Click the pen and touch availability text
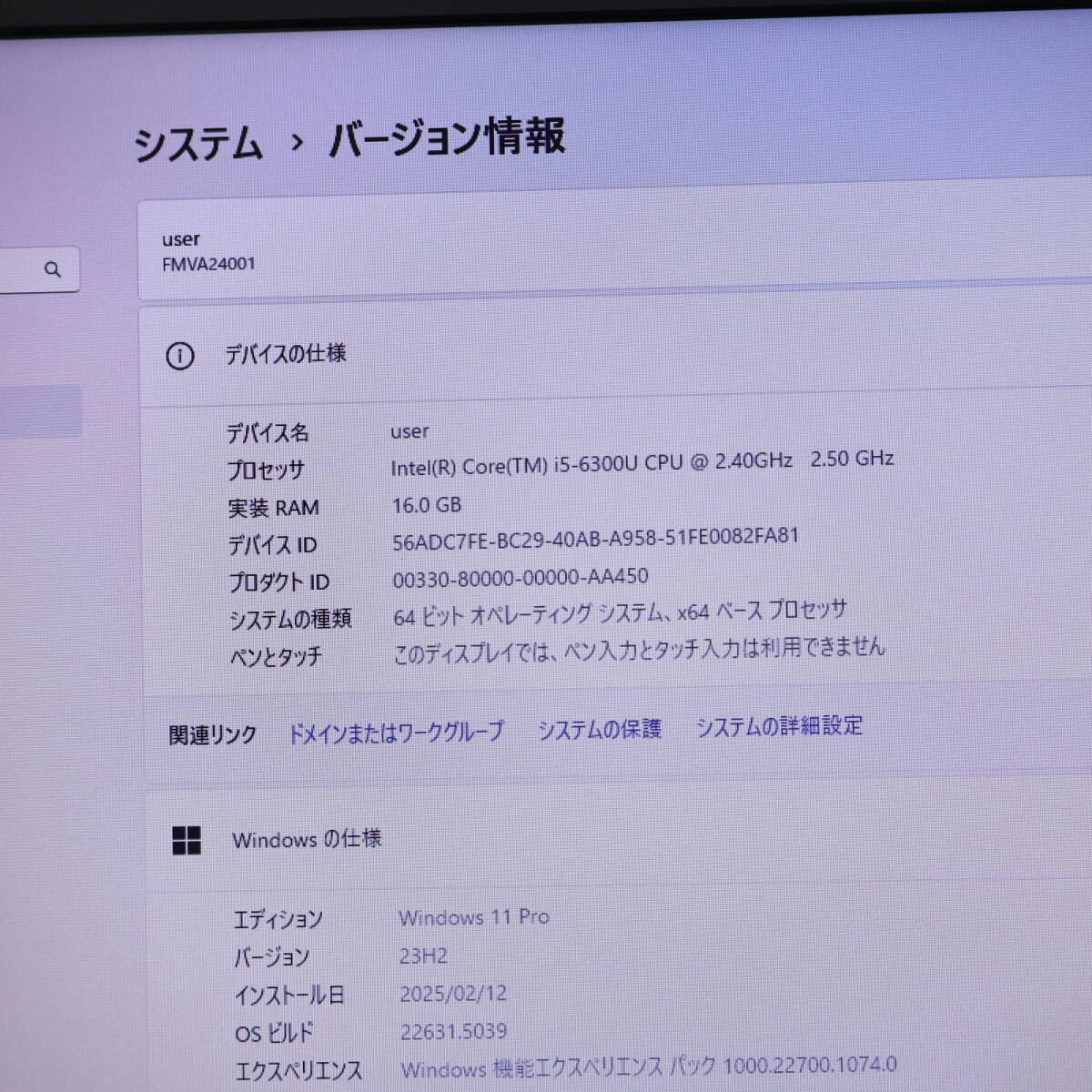1092x1092 pixels. (x=639, y=650)
